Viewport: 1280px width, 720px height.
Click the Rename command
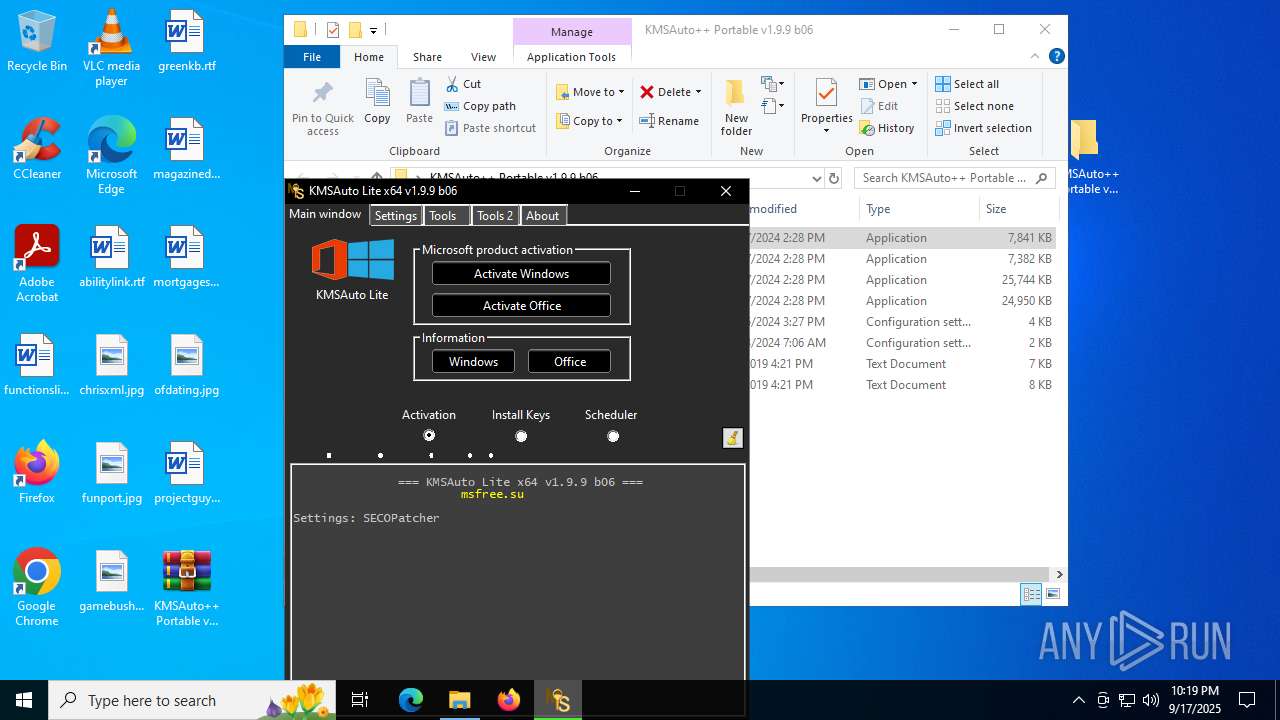point(669,121)
